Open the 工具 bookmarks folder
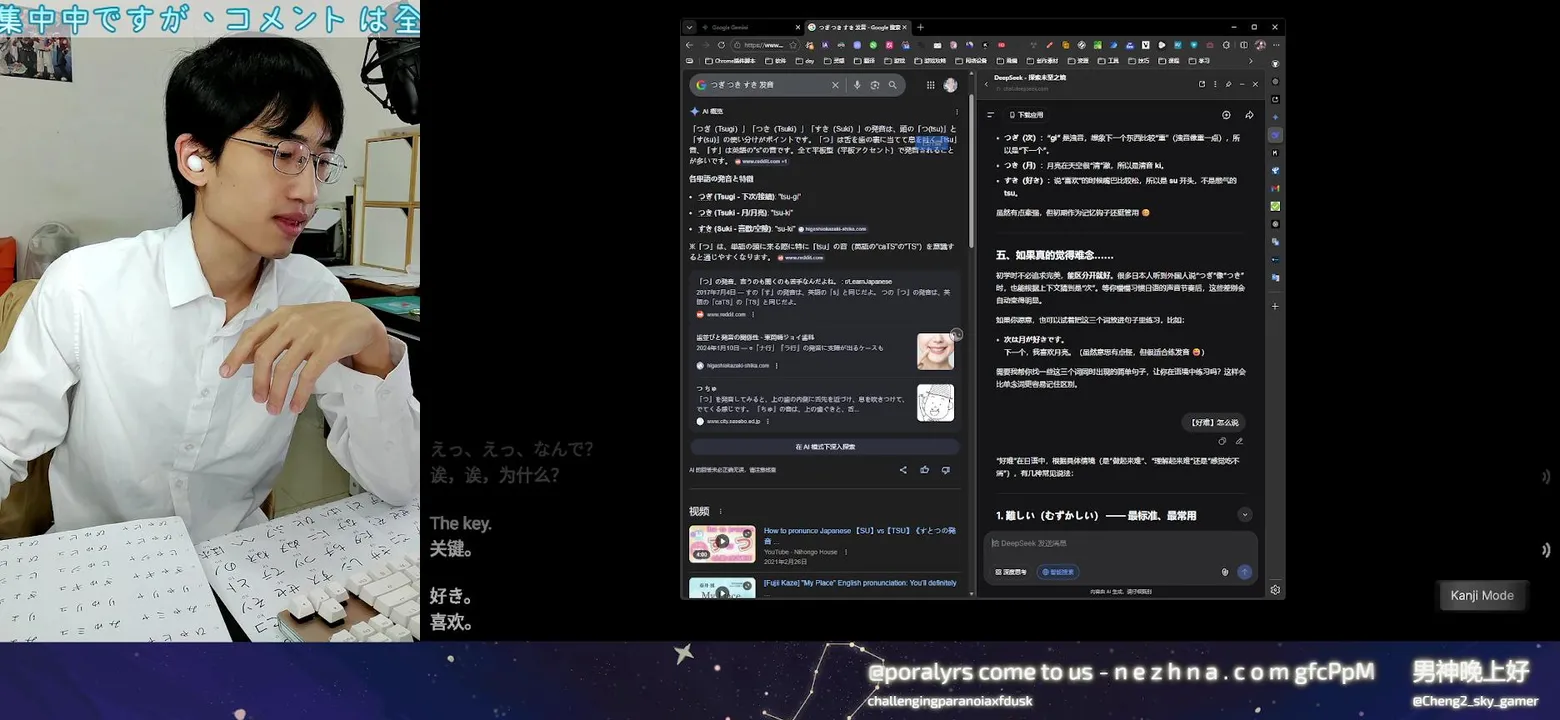 click(x=1108, y=61)
